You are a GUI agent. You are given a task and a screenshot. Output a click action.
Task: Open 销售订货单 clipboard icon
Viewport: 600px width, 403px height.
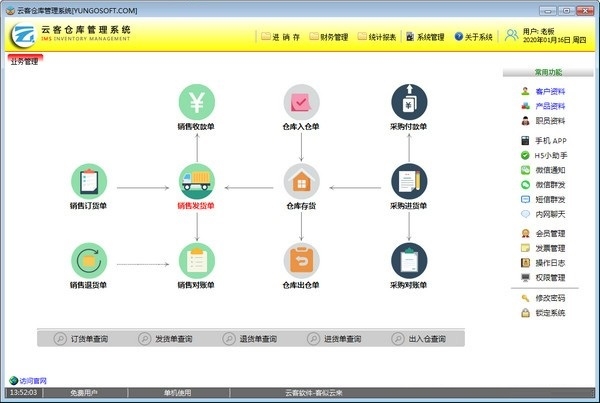pyautogui.click(x=89, y=181)
